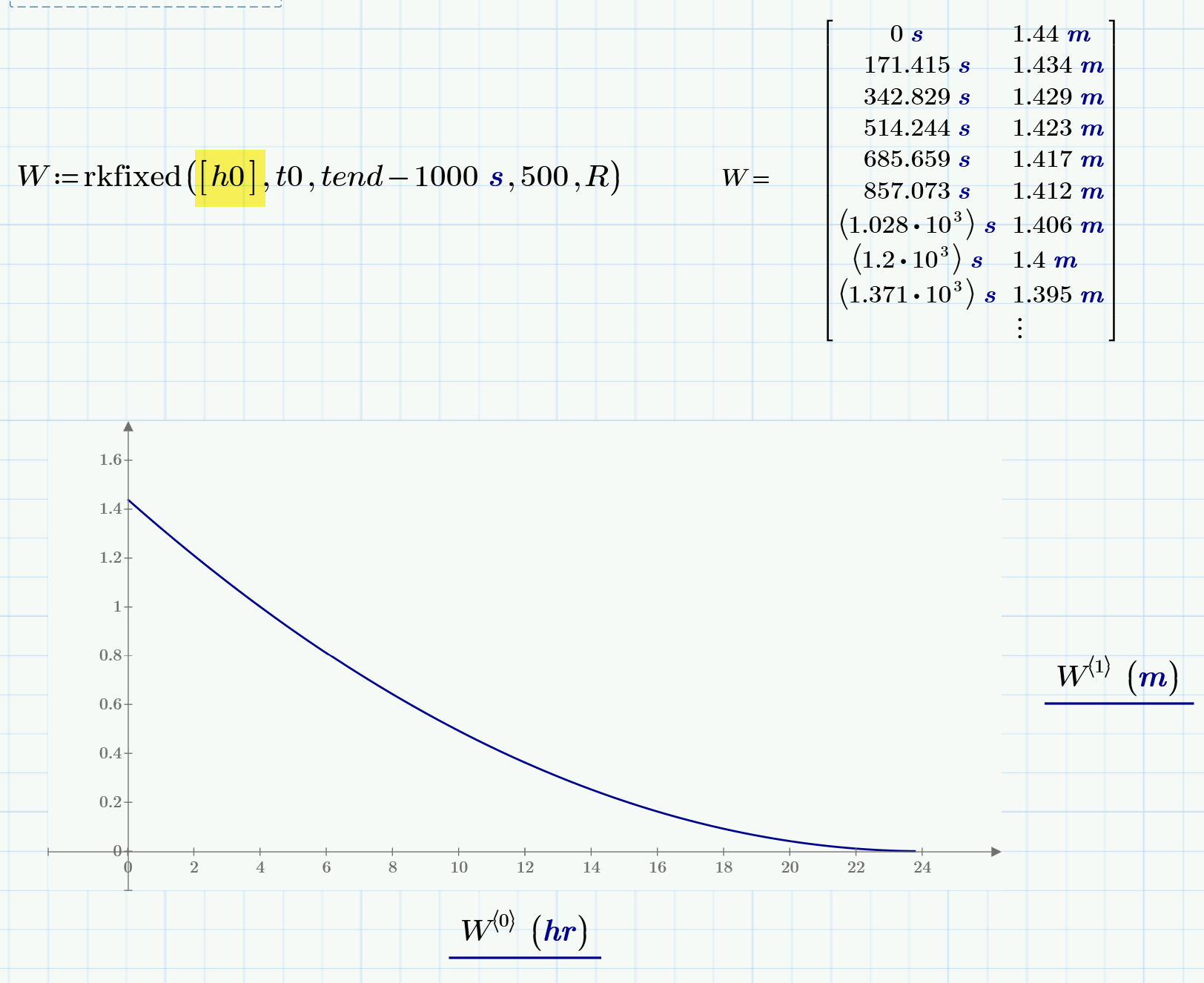Click the R derivative function argument
Image resolution: width=1204 pixels, height=983 pixels.
click(x=595, y=176)
